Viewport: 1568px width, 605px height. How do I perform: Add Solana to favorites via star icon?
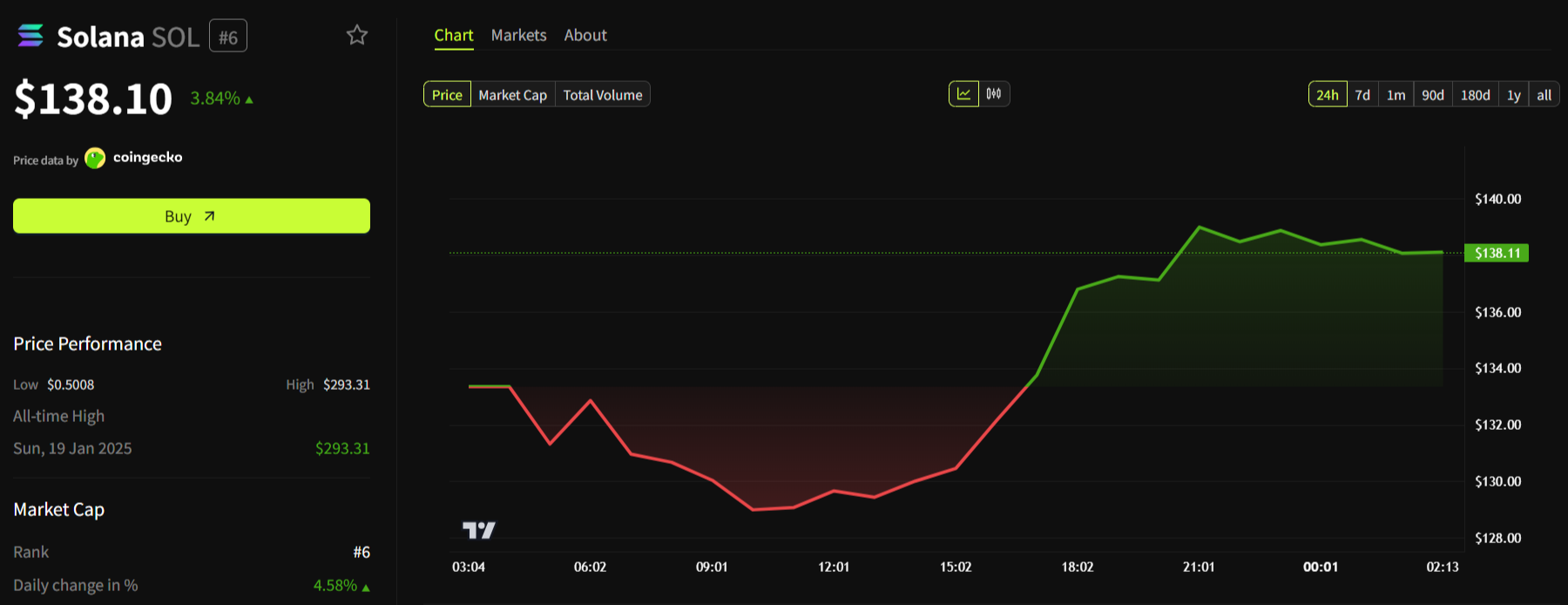(357, 35)
